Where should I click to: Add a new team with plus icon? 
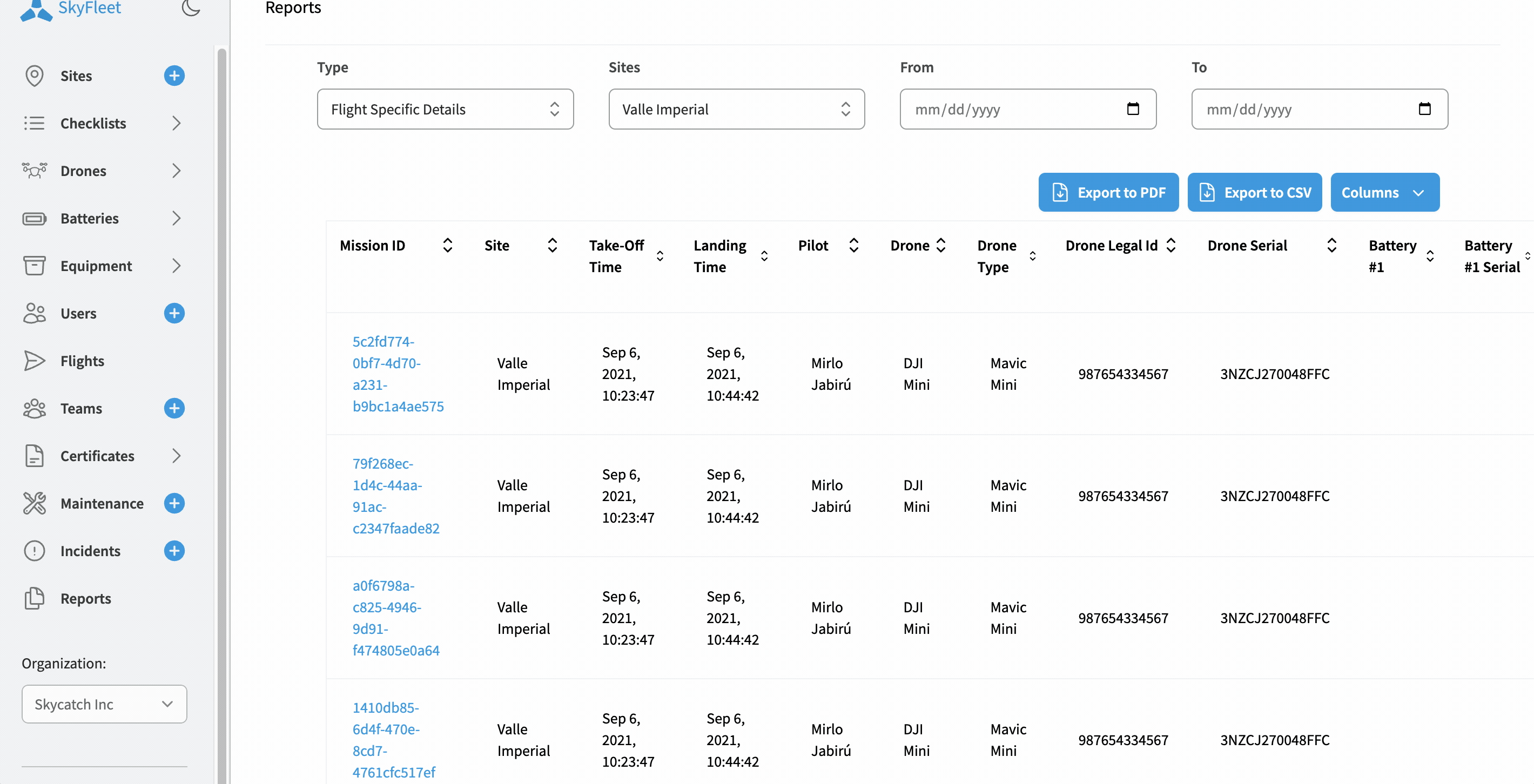(x=174, y=408)
